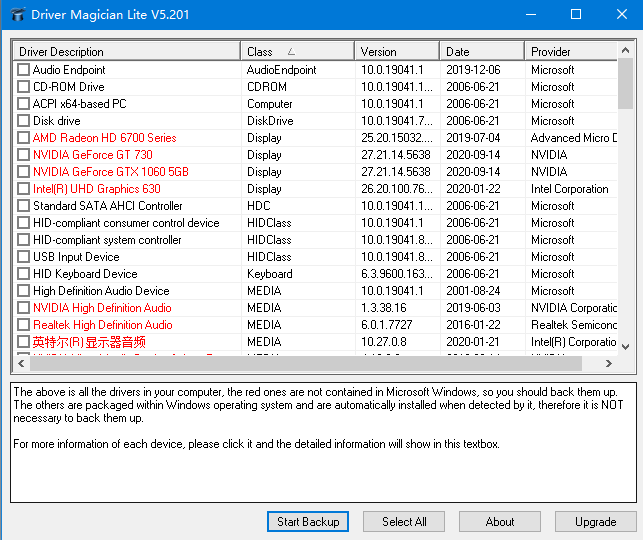This screenshot has width=643, height=540.
Task: Click the vertical scrollbar thumb
Action: pyautogui.click(x=625, y=84)
